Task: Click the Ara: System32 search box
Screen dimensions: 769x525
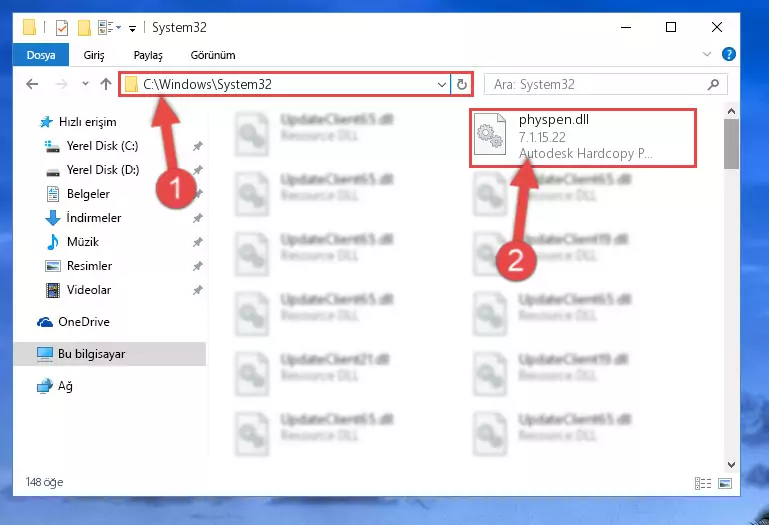Action: point(606,84)
